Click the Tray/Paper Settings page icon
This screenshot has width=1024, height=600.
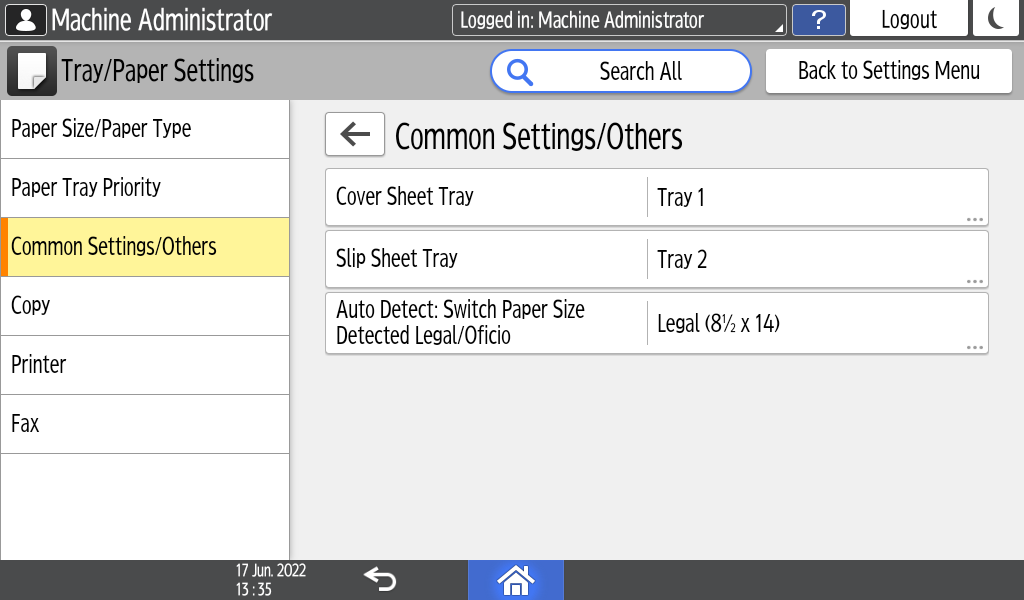[31, 71]
